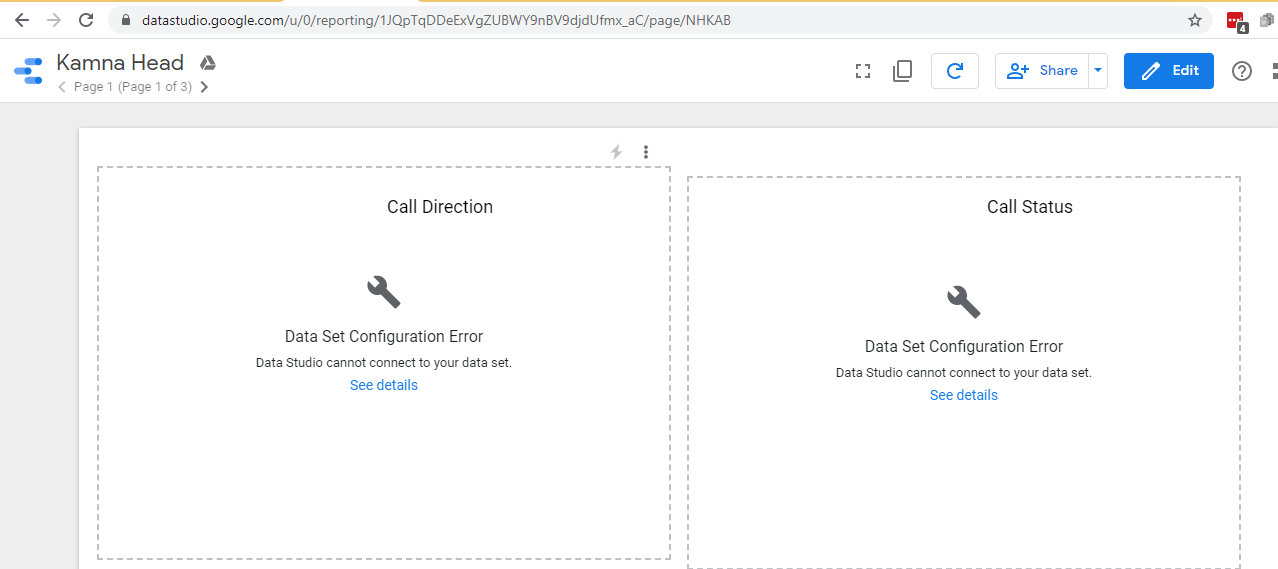Open See details in Call Status
Screen dimensions: 1278x569
(963, 395)
